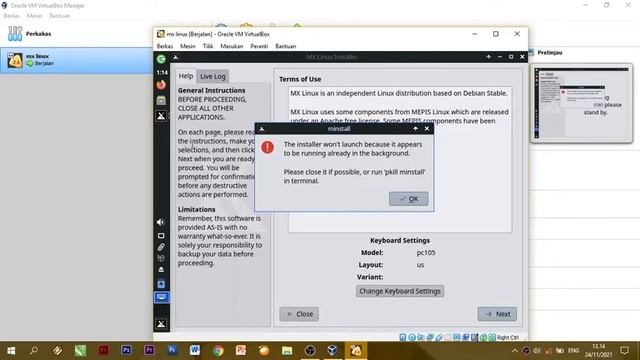Click the pc105 keyboard model value
The height and width of the screenshot is (360, 640).
[426, 253]
